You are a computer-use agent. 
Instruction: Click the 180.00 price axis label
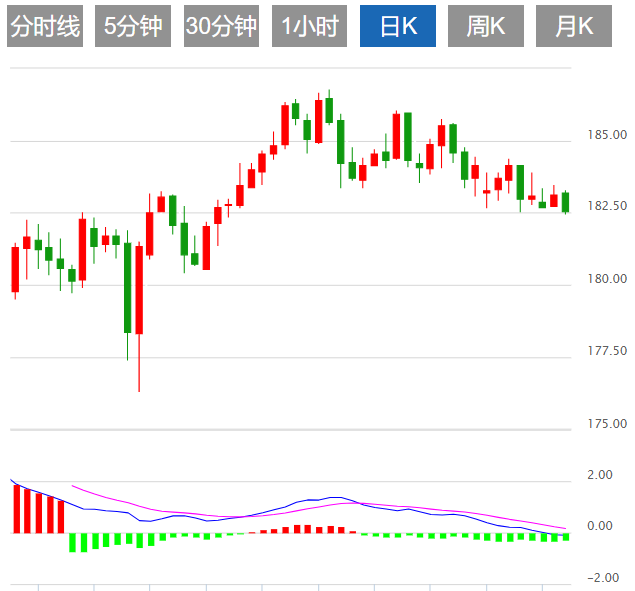(x=607, y=279)
